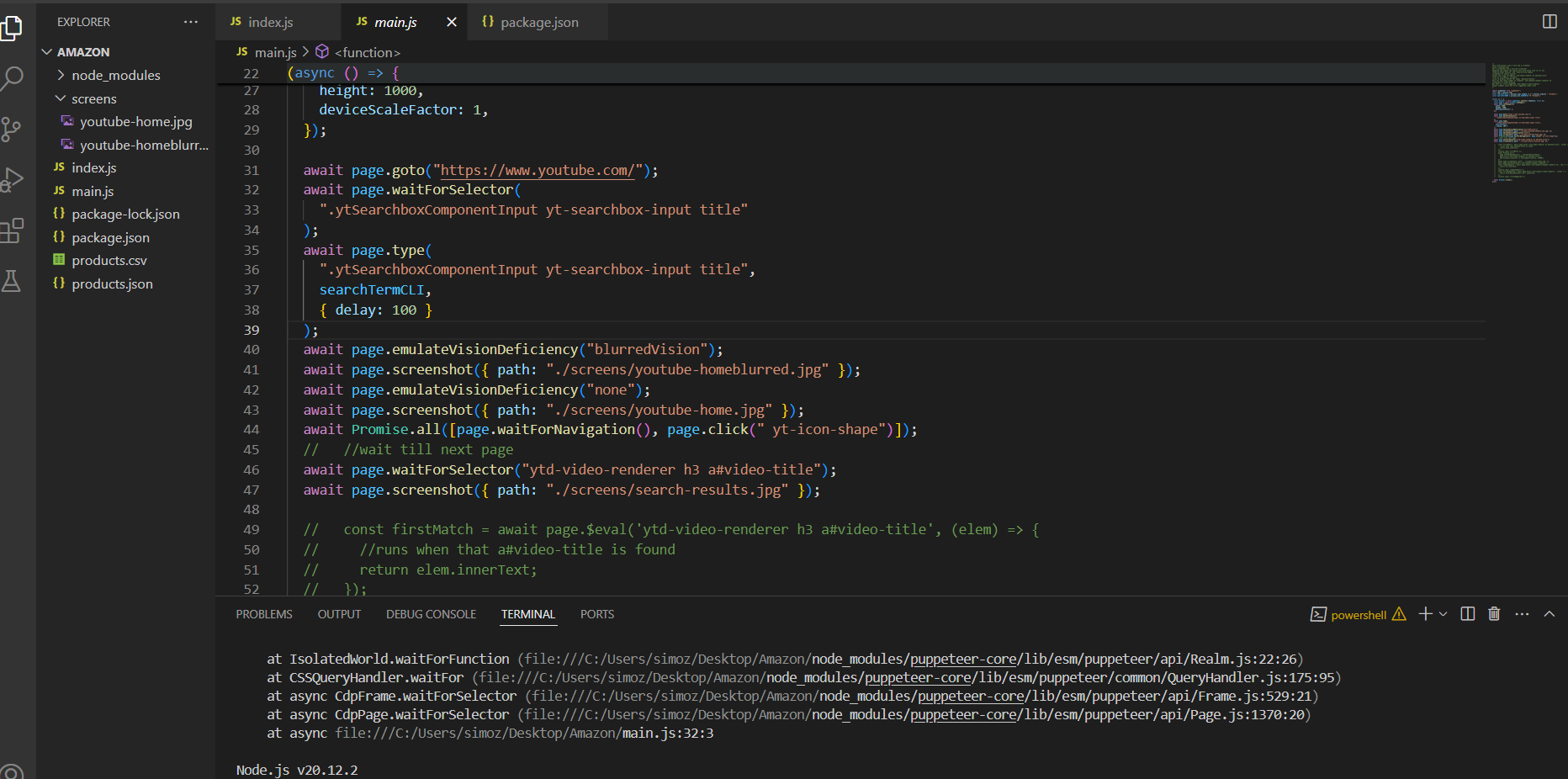
Task: Create a new terminal with plus icon
Action: [1425, 614]
